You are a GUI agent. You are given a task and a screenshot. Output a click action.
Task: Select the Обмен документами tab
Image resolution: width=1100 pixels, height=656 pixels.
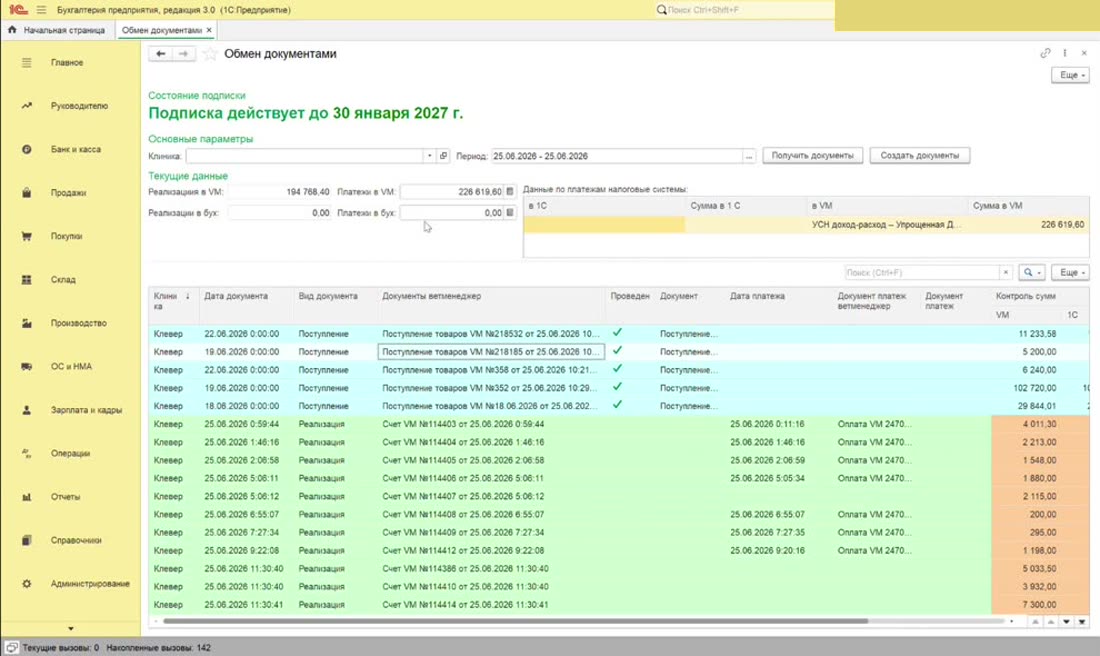(161, 30)
